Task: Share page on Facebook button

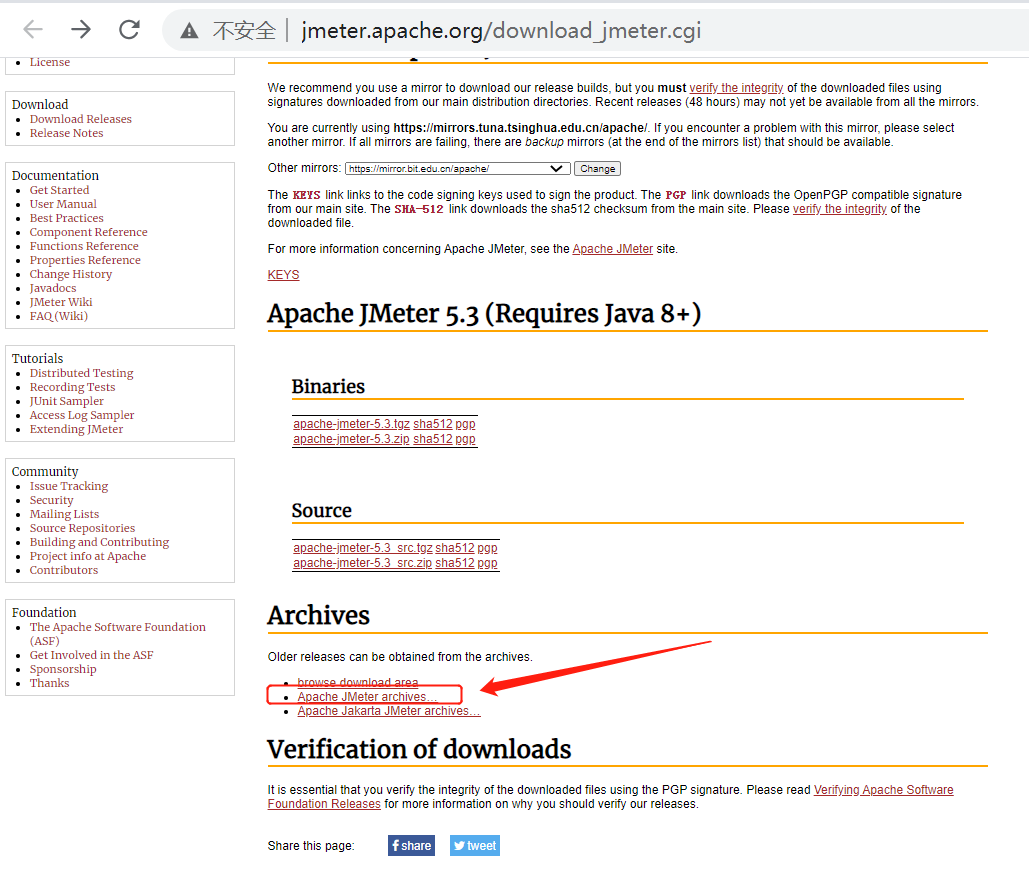Action: tap(411, 845)
